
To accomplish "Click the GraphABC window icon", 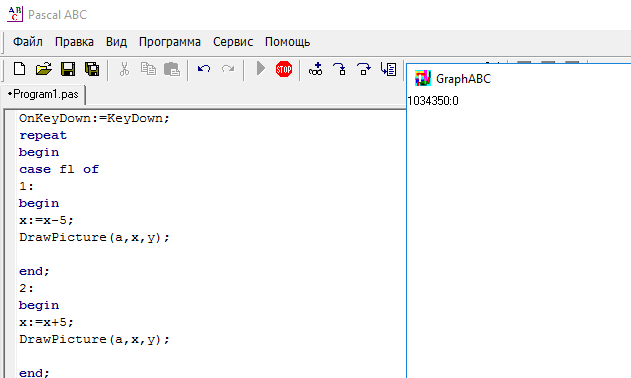I will pos(423,78).
